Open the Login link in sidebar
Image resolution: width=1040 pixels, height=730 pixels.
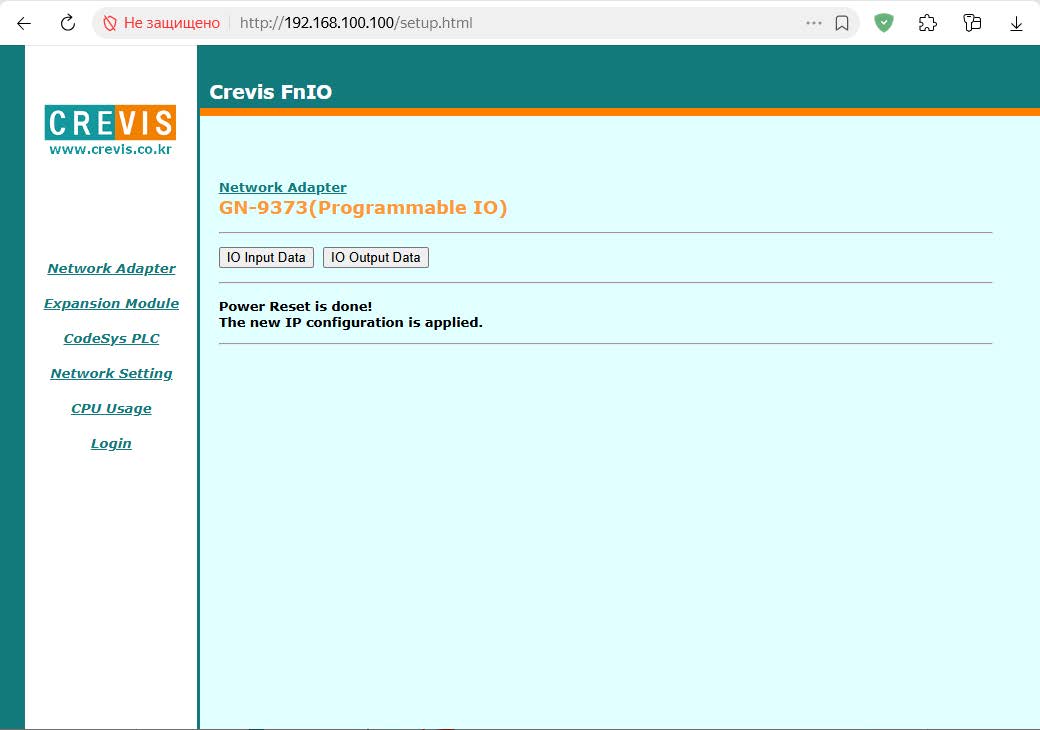(111, 444)
